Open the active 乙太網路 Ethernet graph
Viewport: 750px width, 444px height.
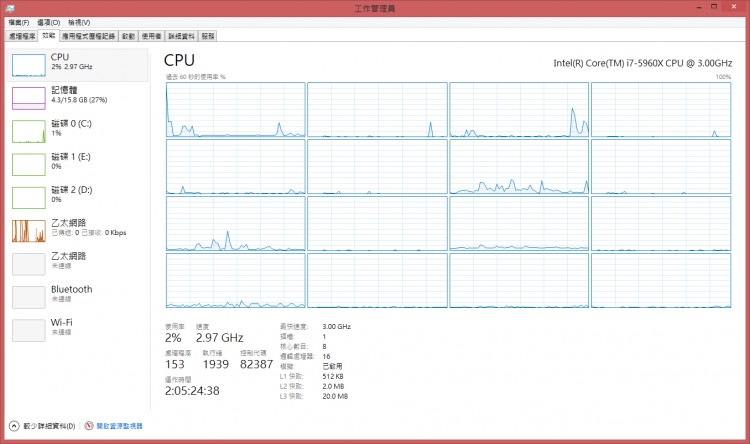pos(28,230)
